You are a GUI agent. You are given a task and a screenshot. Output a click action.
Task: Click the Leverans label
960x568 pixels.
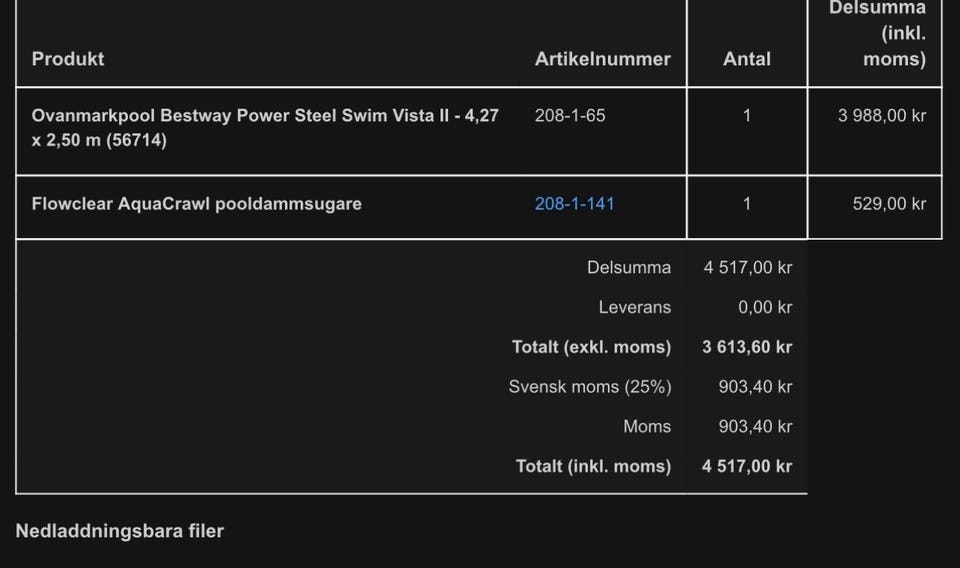(x=634, y=308)
